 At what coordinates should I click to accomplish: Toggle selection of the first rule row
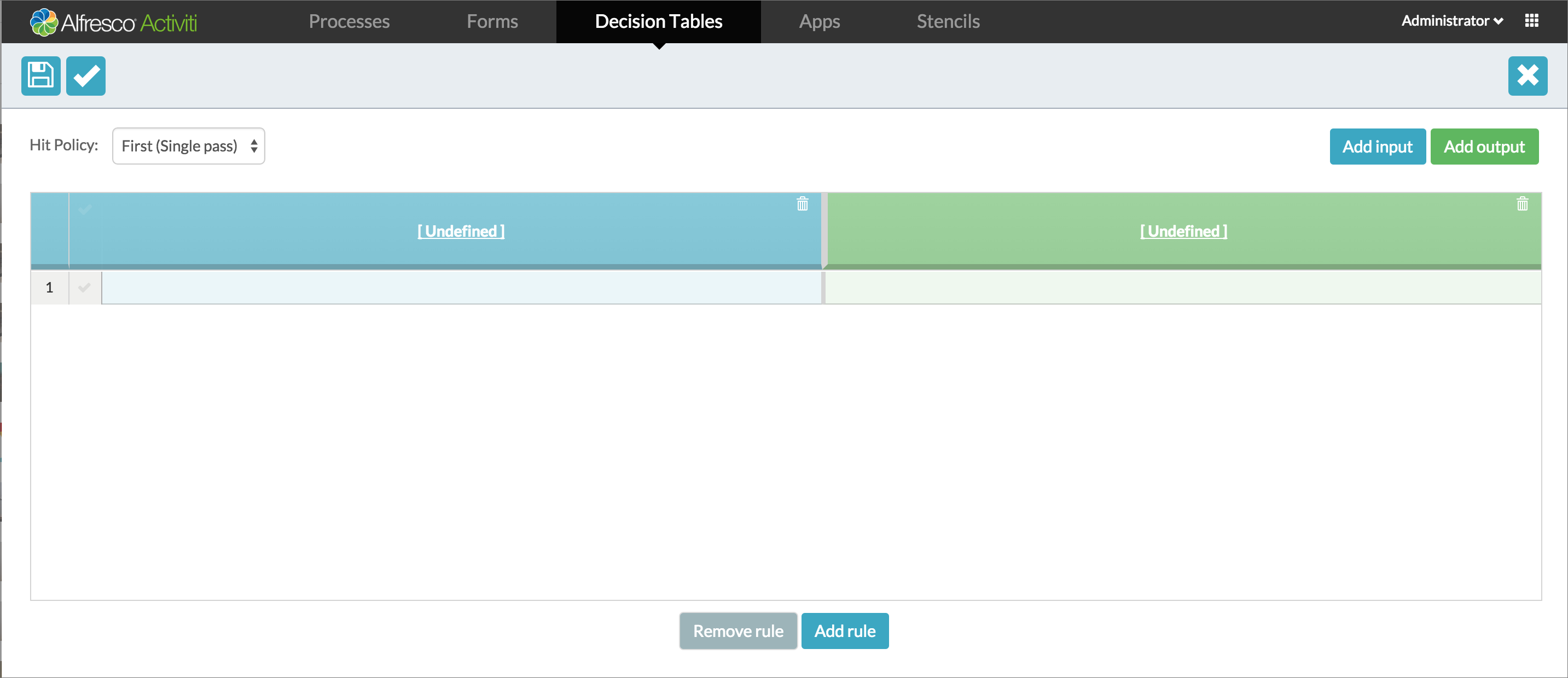coord(85,288)
